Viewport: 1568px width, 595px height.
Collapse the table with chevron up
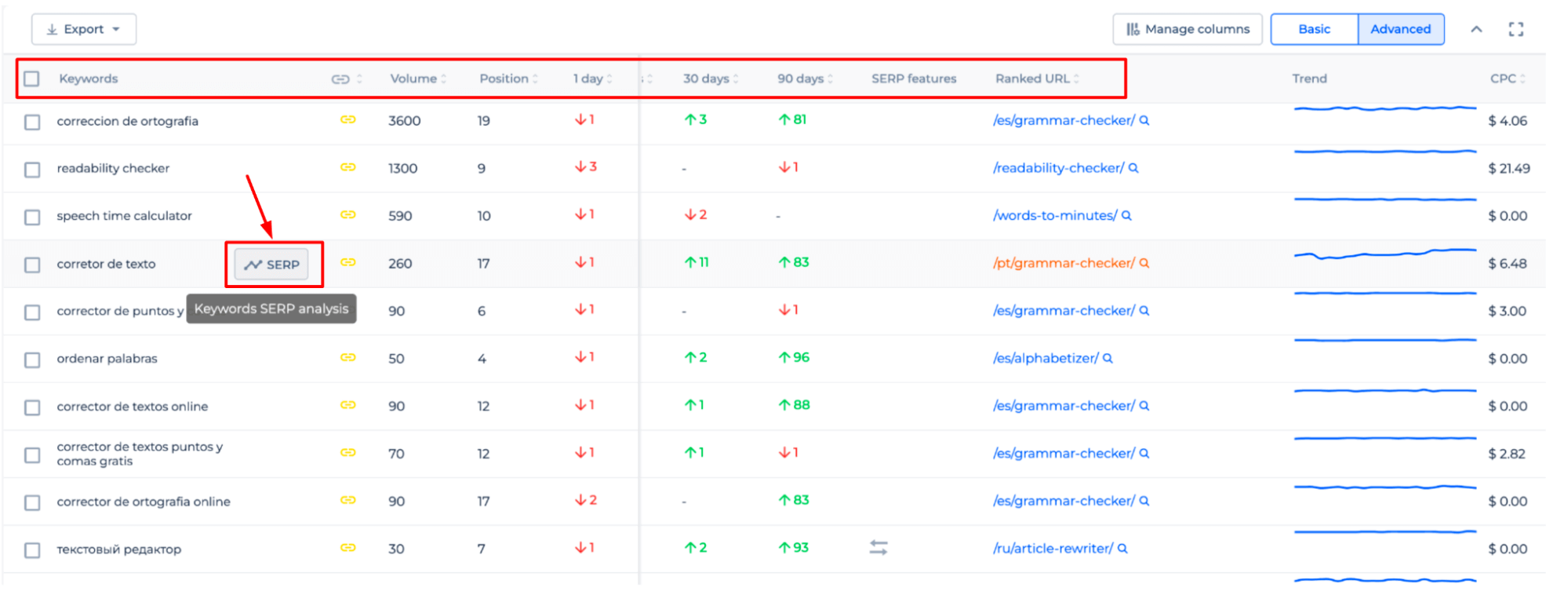(x=1476, y=29)
